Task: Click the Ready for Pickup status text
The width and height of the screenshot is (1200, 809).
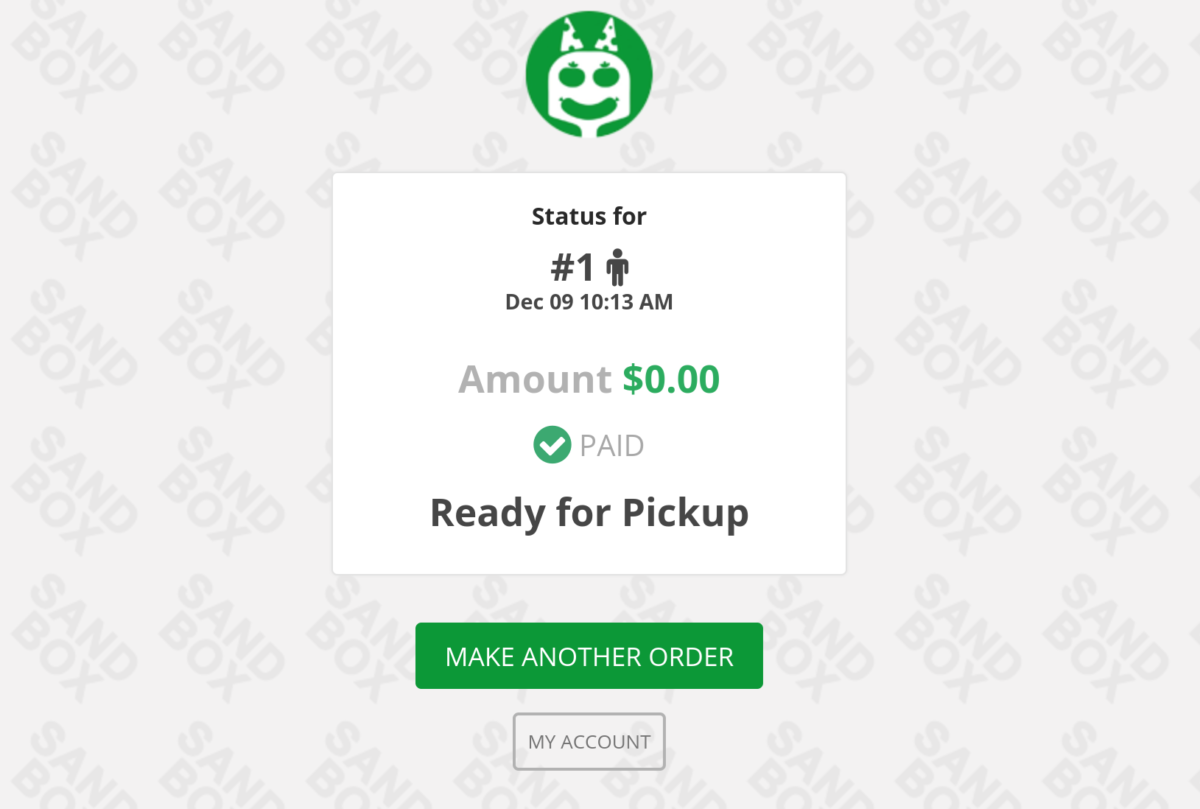Action: pyautogui.click(x=589, y=514)
